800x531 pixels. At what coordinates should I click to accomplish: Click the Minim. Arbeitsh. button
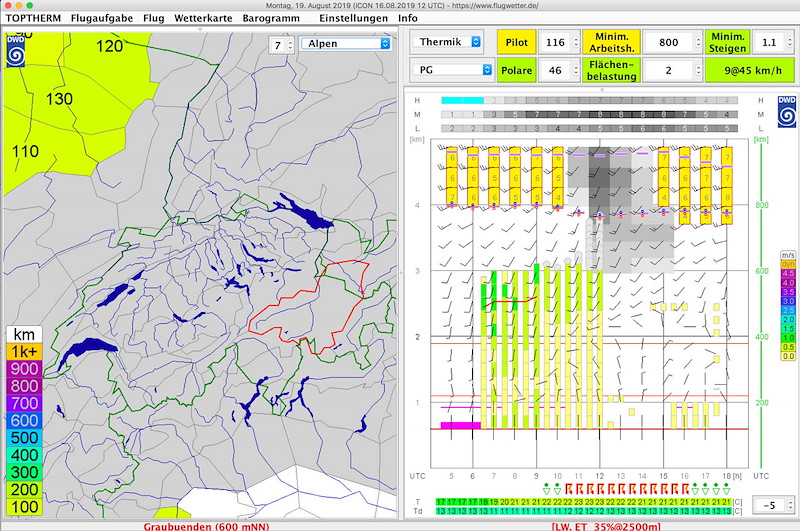coord(611,42)
